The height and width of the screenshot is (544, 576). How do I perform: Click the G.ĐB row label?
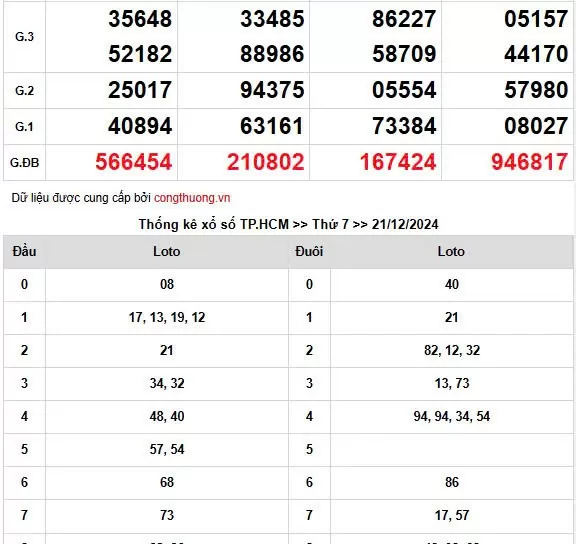click(24, 163)
